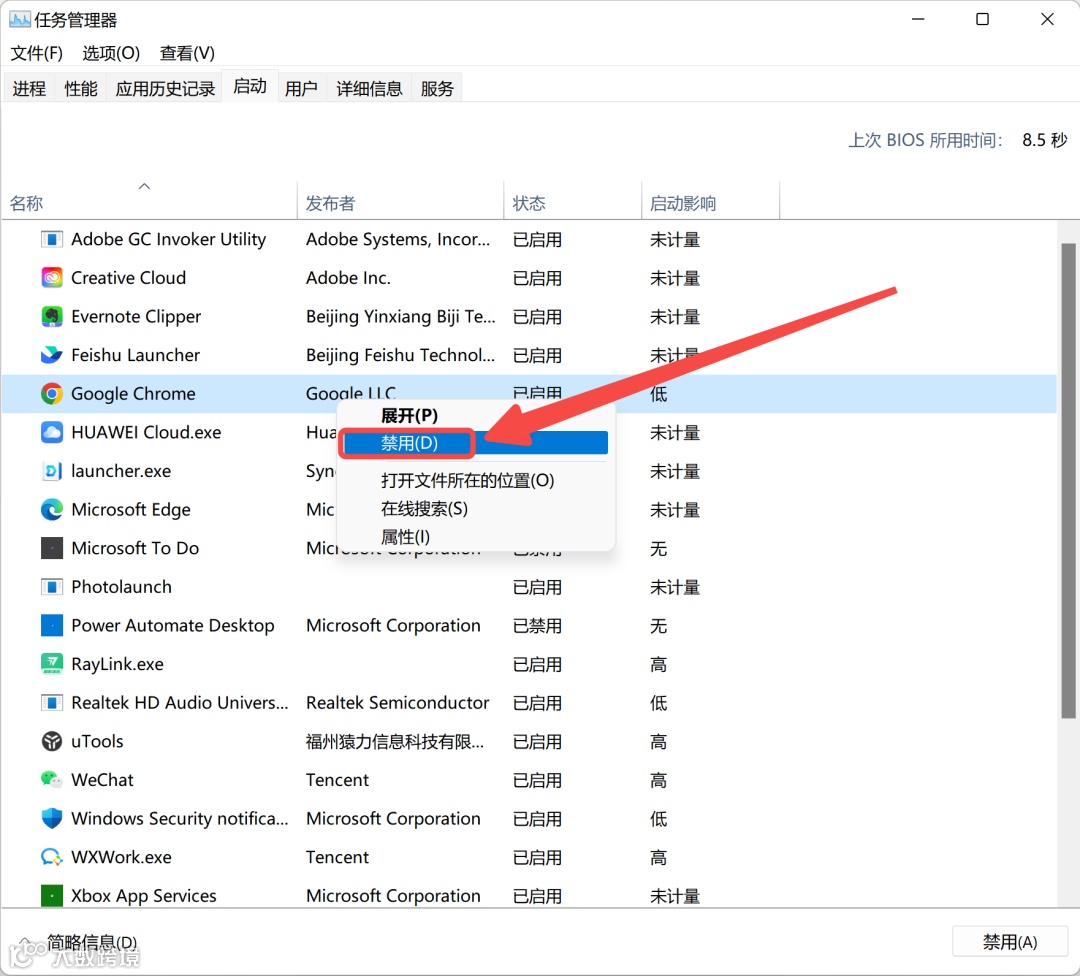Select the Feishu Launcher icon

click(x=52, y=355)
